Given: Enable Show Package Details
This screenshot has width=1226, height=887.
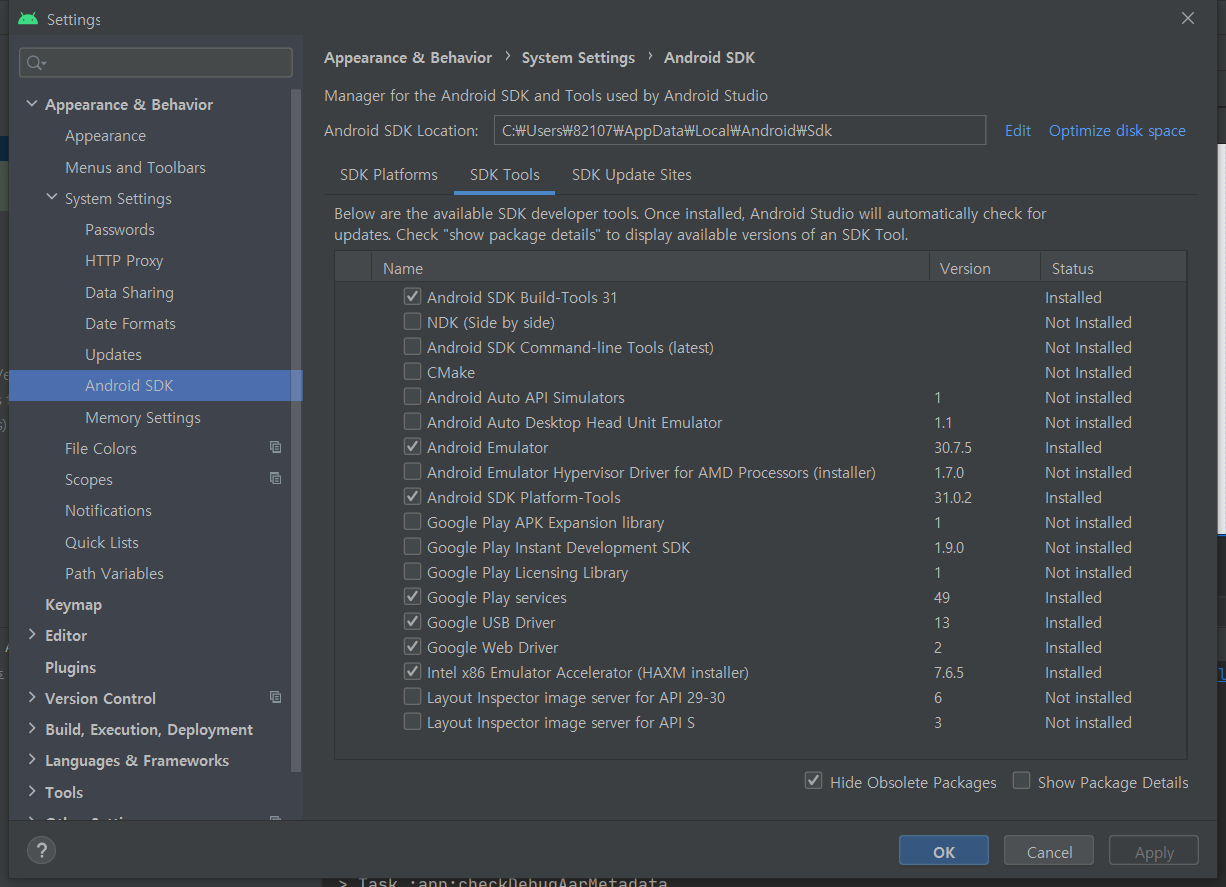Looking at the screenshot, I should 1021,781.
